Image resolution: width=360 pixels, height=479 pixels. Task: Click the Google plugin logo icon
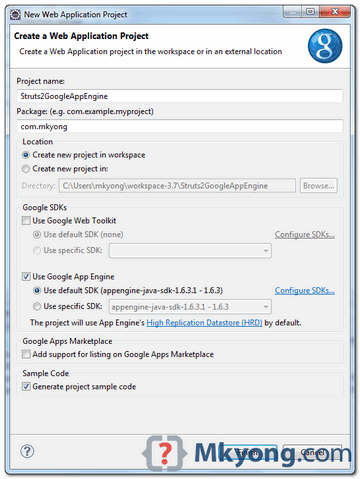click(x=325, y=46)
